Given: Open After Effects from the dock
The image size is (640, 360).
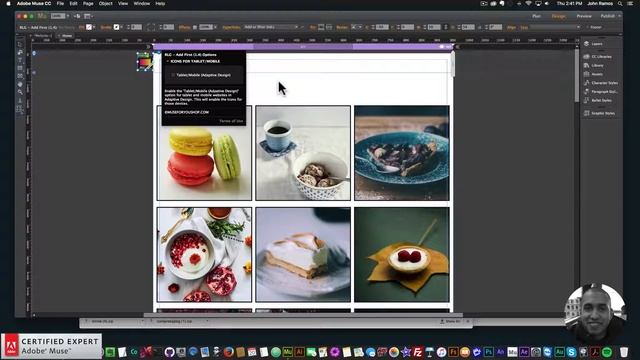Looking at the screenshot, I should coord(524,352).
